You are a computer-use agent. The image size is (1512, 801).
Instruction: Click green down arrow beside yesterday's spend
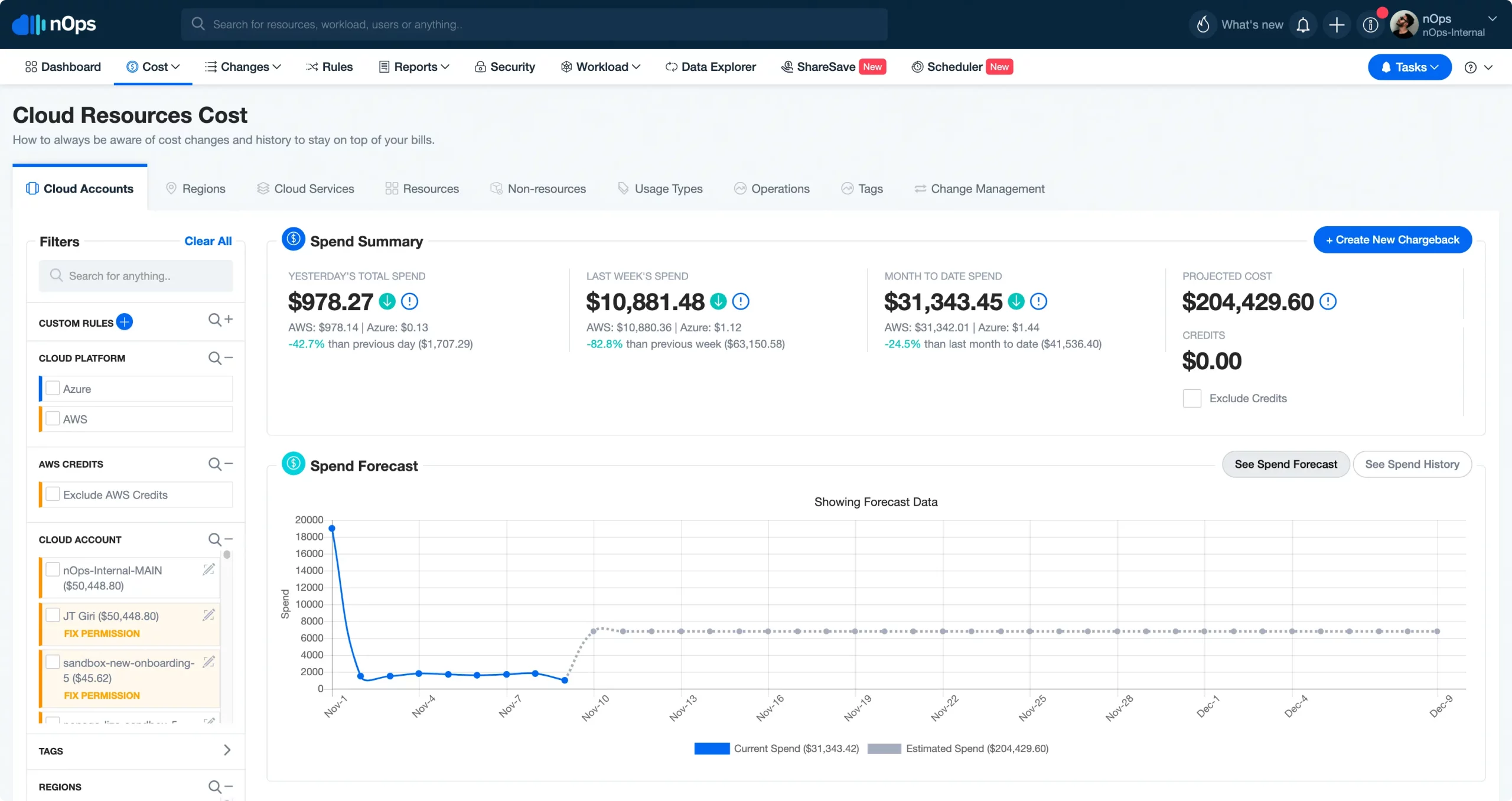(x=387, y=302)
